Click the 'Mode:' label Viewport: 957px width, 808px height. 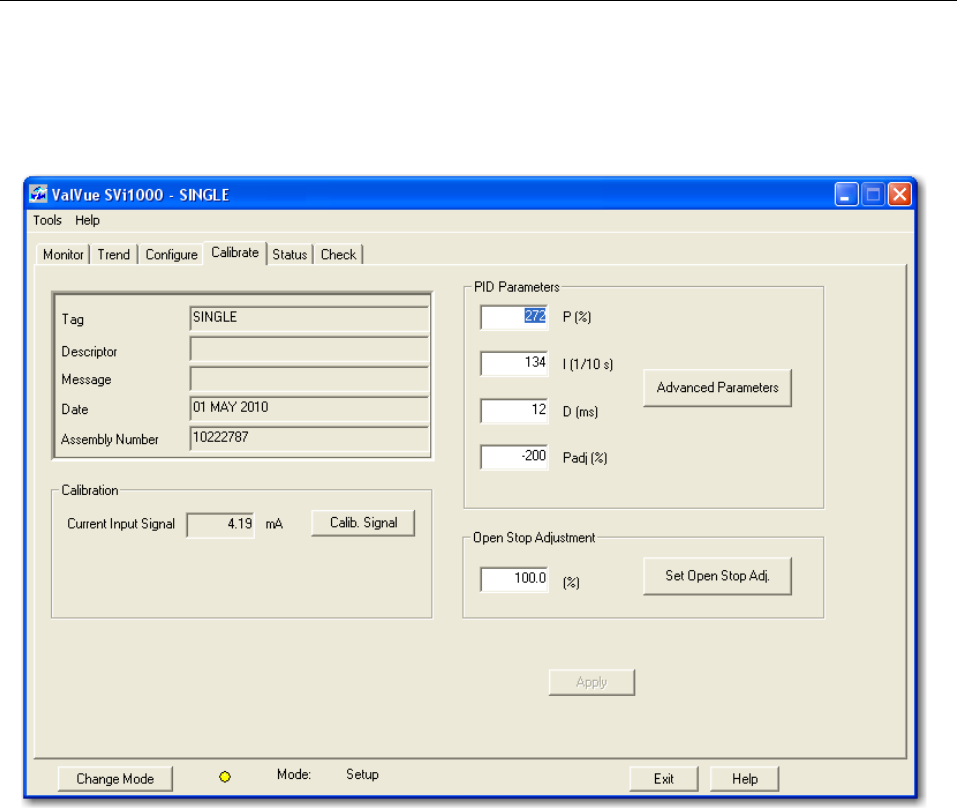coord(294,774)
